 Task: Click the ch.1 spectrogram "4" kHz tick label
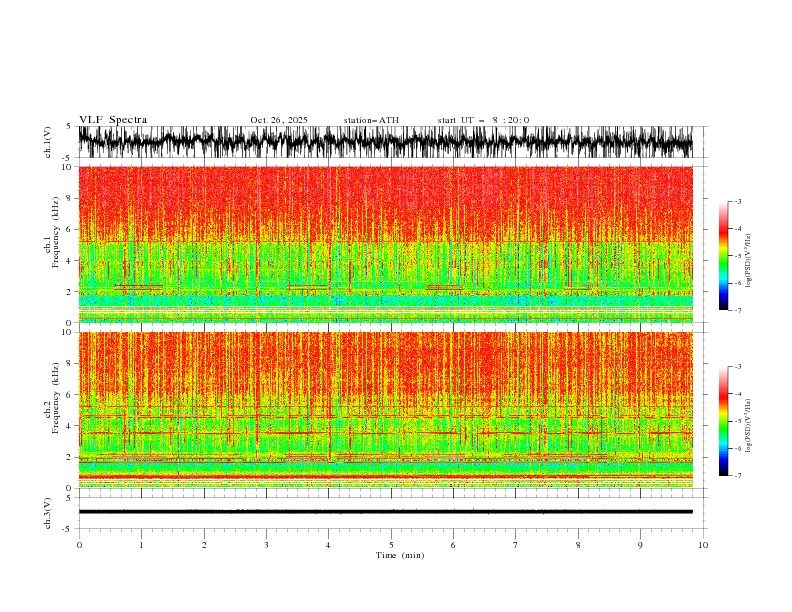click(70, 261)
